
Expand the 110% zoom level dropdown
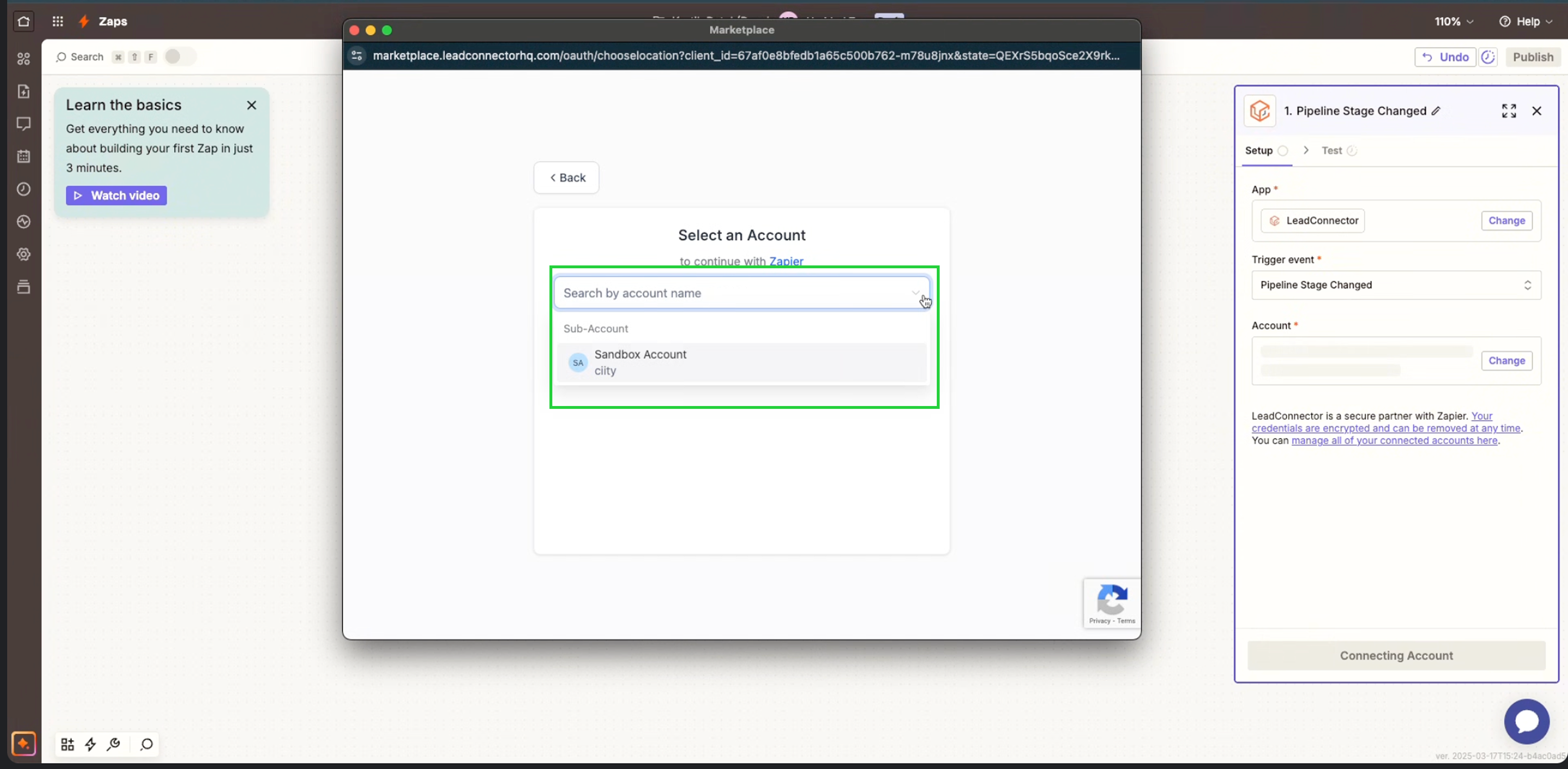1454,21
